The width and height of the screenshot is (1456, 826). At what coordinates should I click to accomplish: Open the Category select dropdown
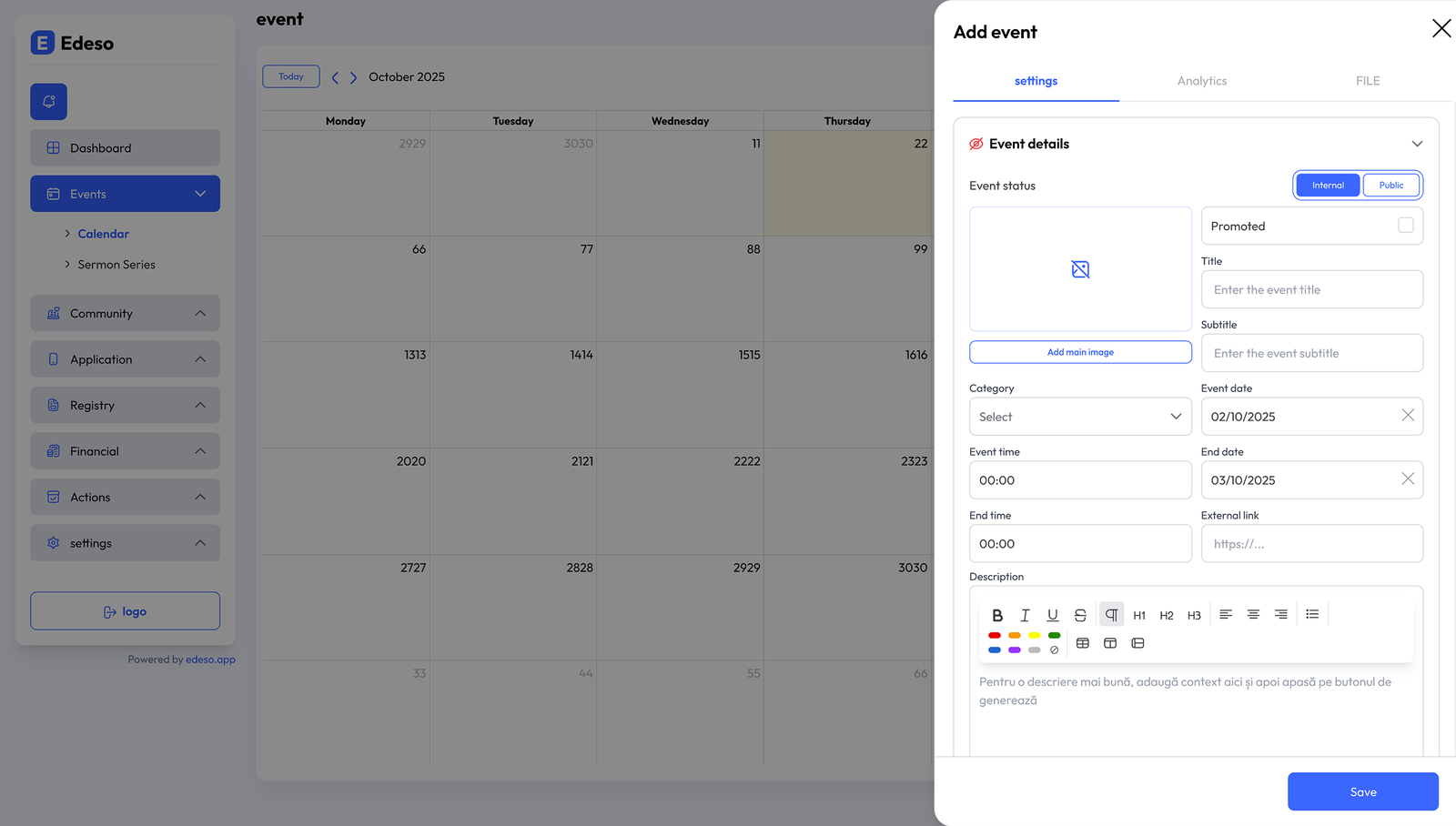click(1080, 417)
